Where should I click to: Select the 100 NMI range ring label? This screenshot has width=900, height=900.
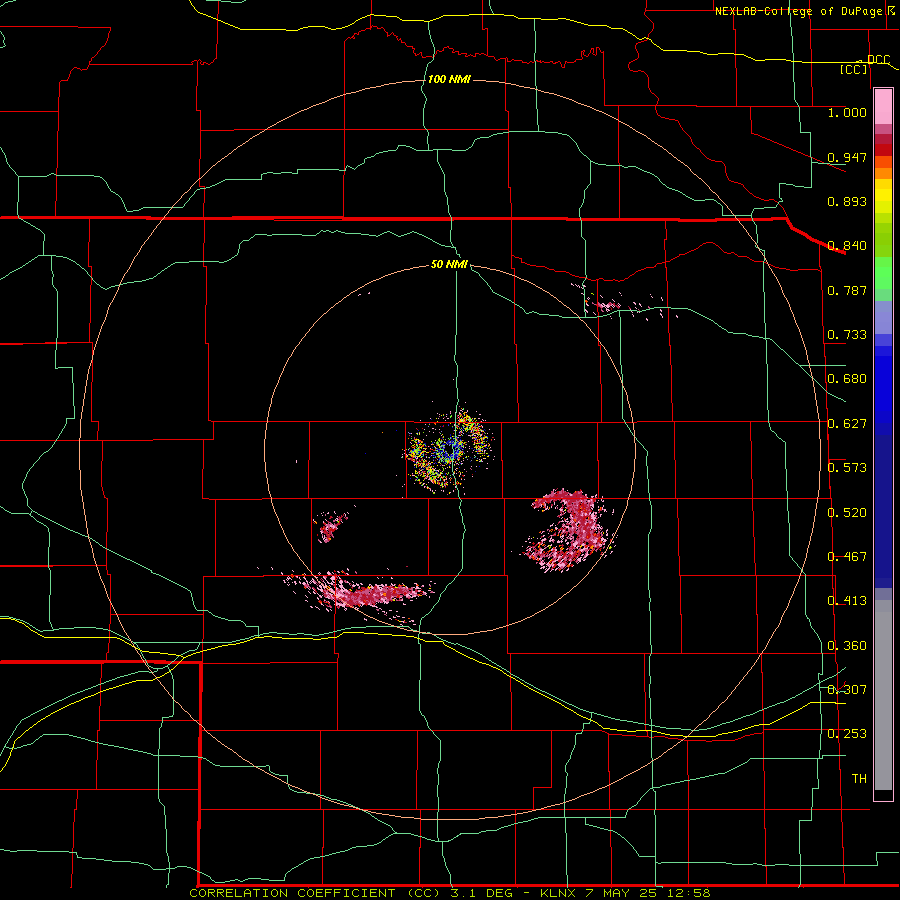449,79
